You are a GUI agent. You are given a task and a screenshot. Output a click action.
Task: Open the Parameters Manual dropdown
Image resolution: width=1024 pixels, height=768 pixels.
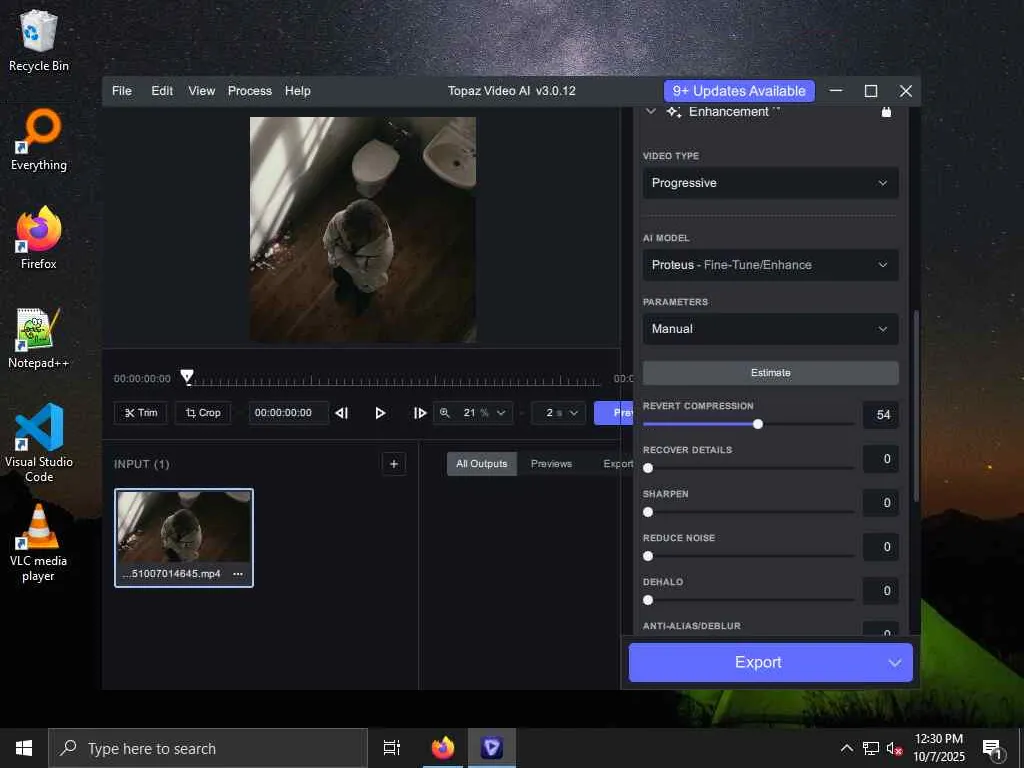point(771,329)
